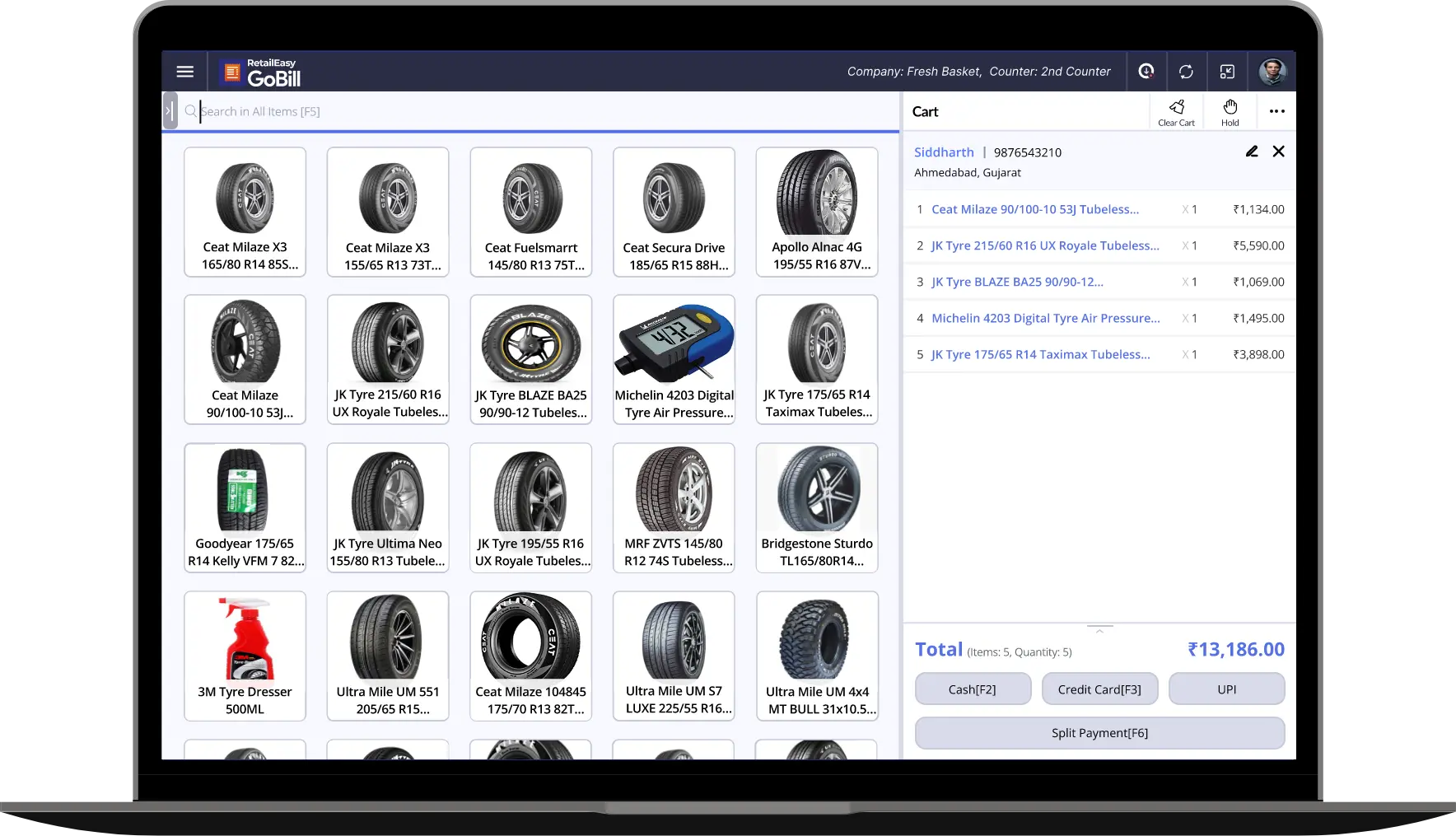Click the Clear Cart icon

coord(1177,110)
